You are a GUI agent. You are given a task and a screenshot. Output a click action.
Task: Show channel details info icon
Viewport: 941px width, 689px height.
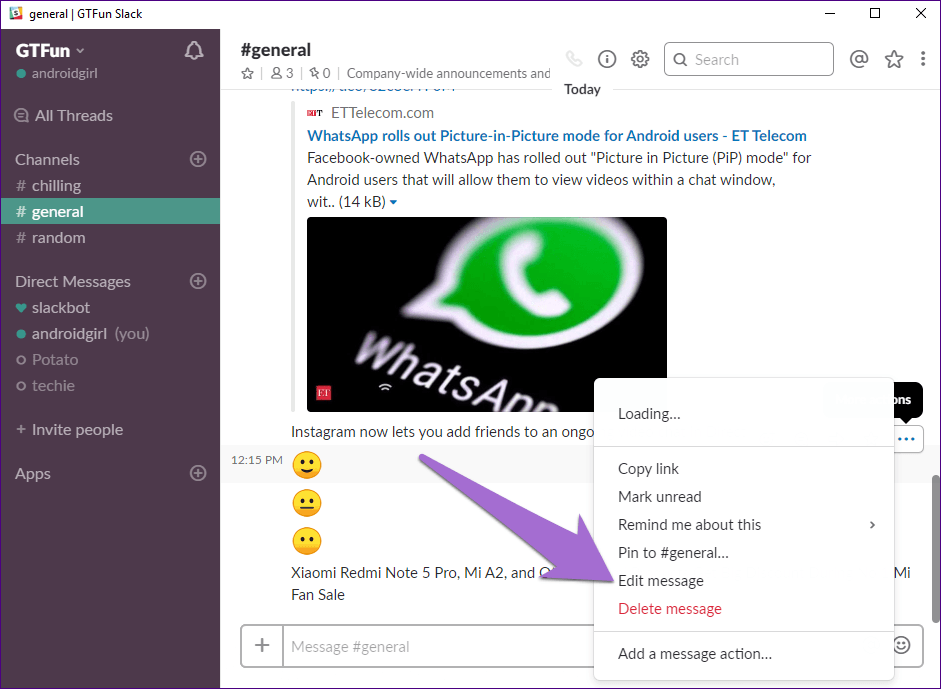607,59
